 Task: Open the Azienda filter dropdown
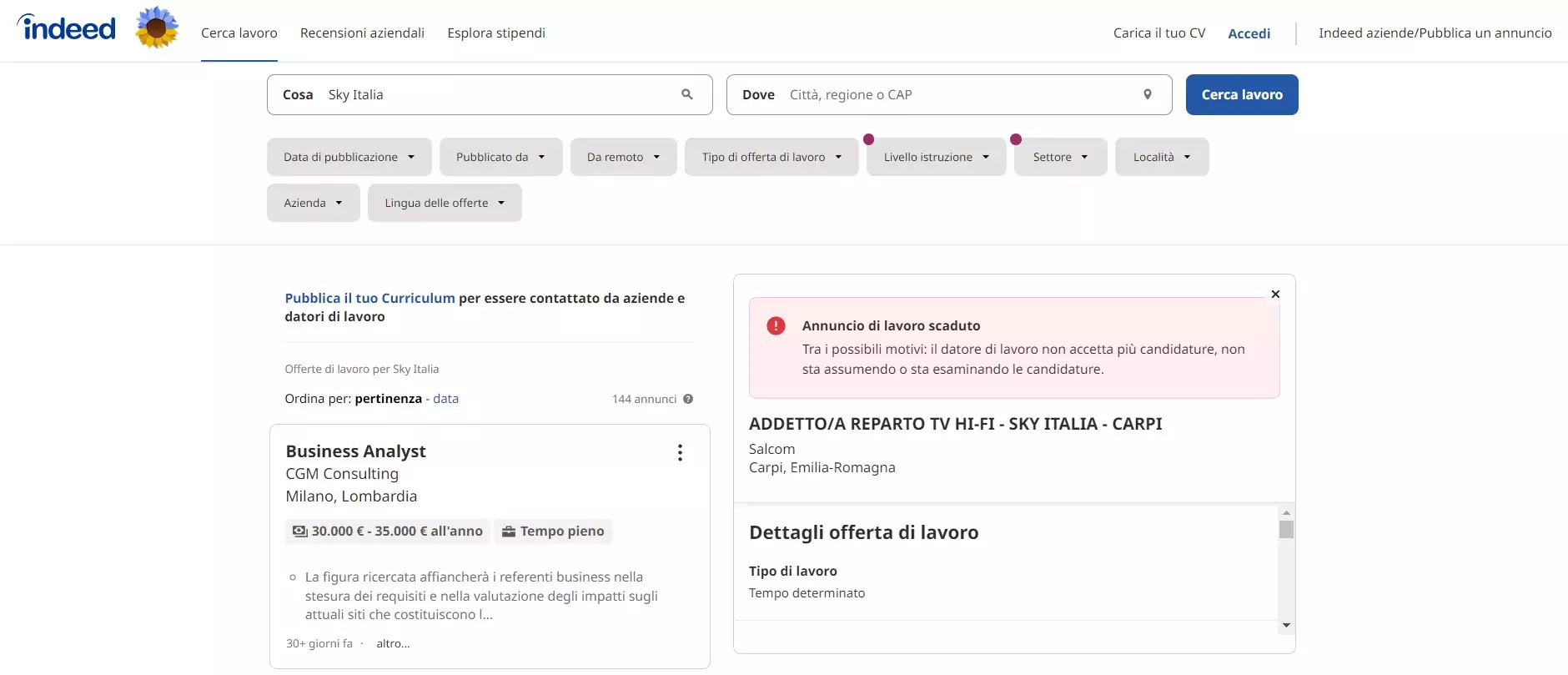[314, 203]
